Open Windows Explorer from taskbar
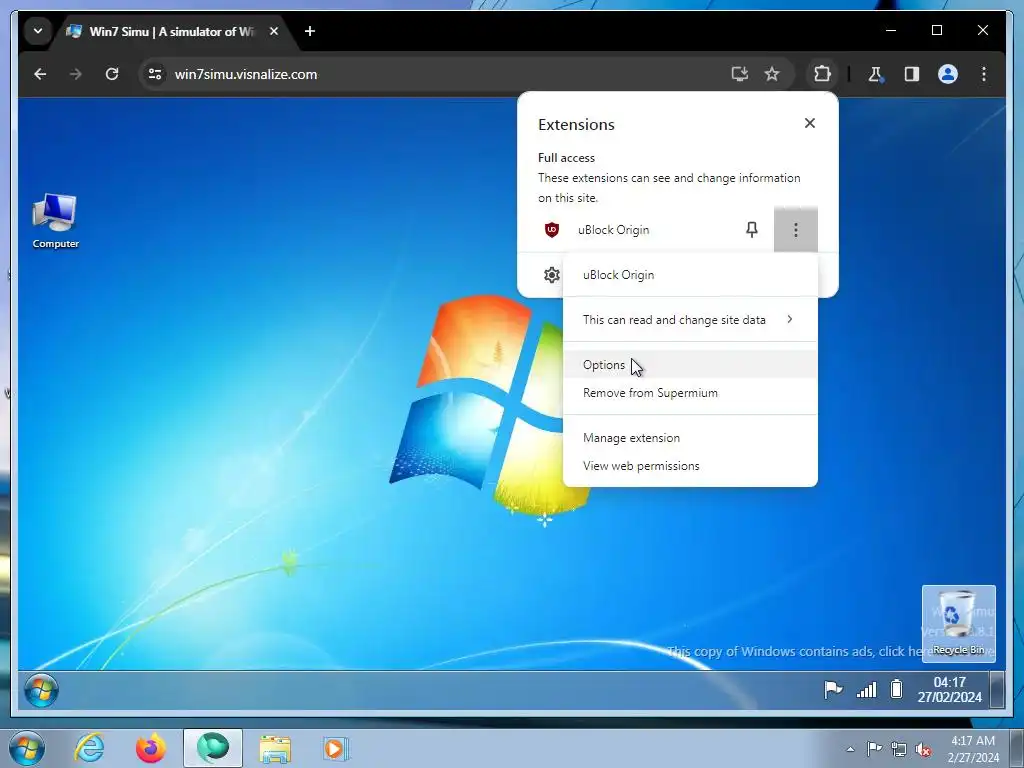1024x768 pixels. click(275, 748)
